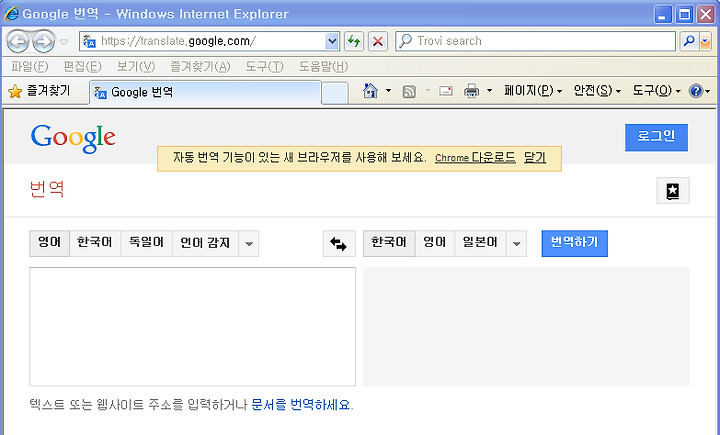Dismiss the banner with 닫기 link
Screen dimensions: 720x435
[534, 158]
